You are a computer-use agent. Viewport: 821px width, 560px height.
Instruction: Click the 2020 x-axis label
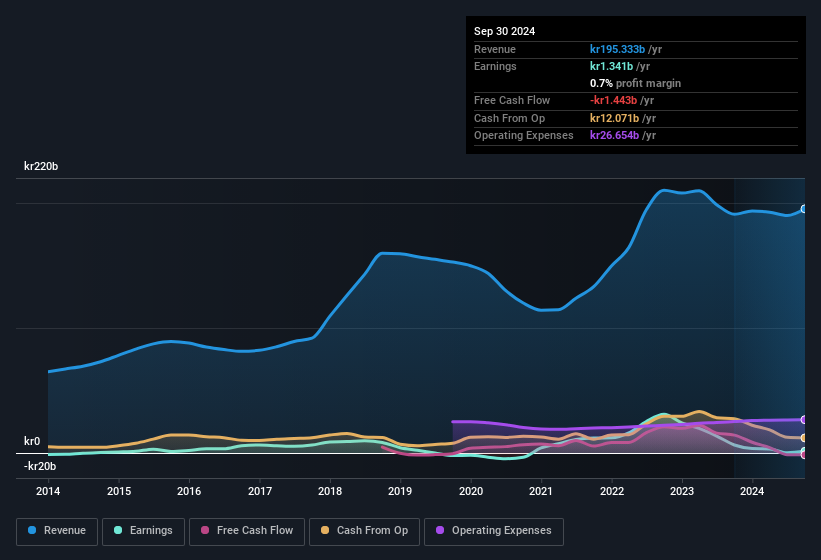point(471,491)
